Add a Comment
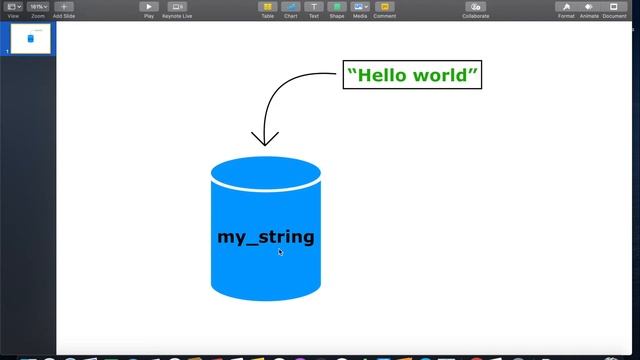This screenshot has width=640, height=360. [x=384, y=7]
